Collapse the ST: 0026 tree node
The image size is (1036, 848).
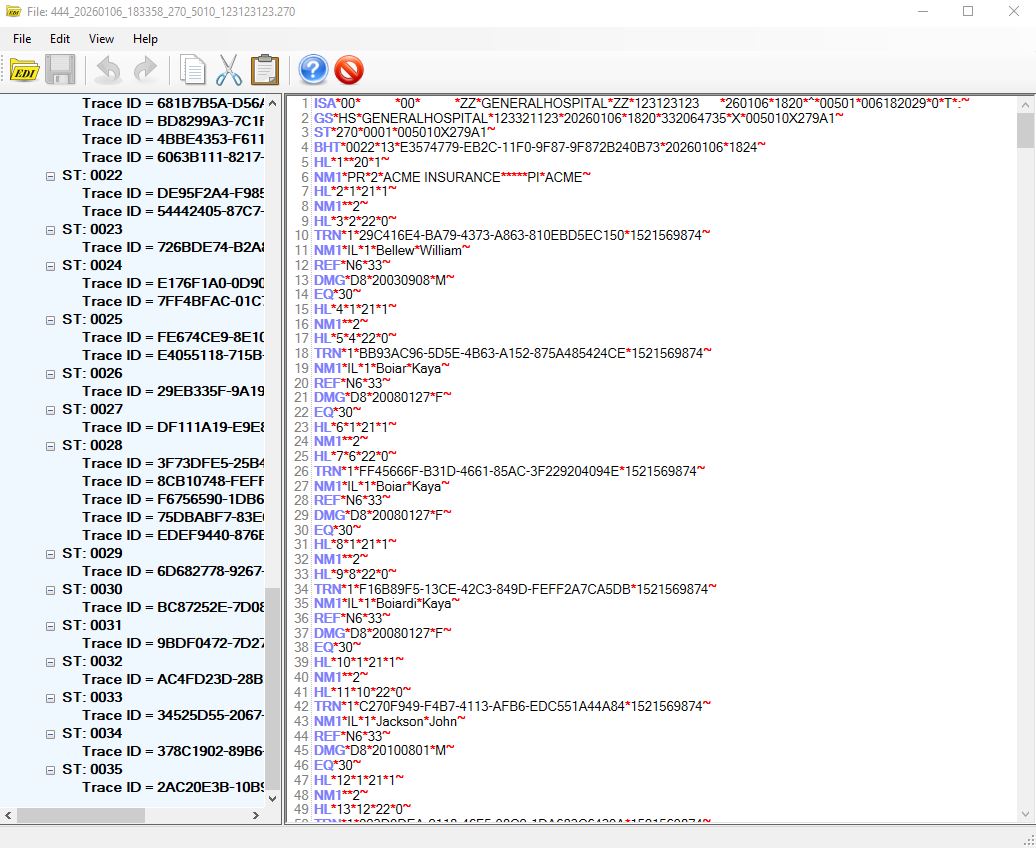[x=50, y=374]
